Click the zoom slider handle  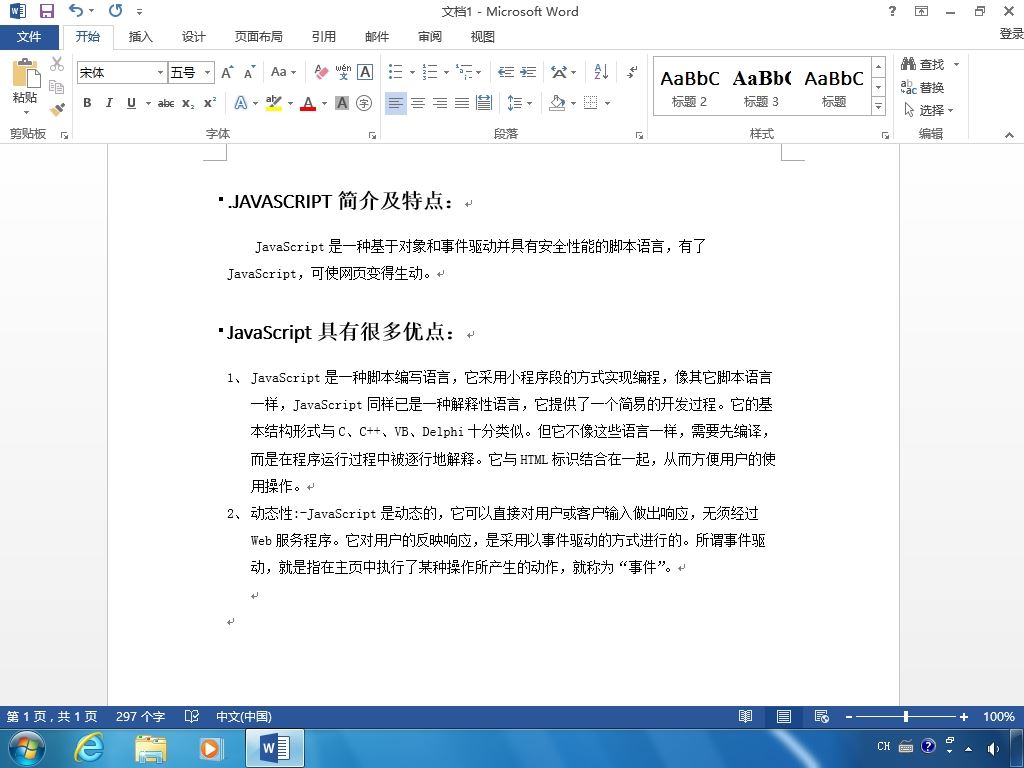click(x=906, y=716)
